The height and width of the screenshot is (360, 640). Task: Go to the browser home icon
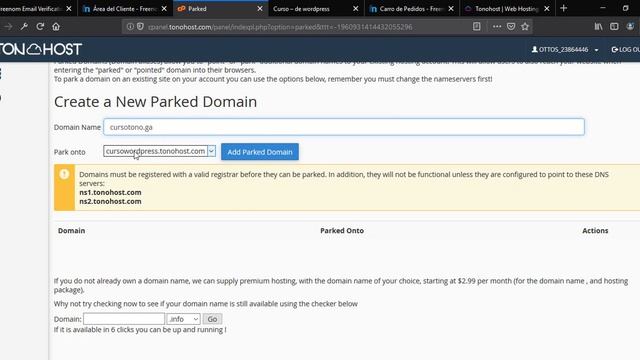point(56,27)
